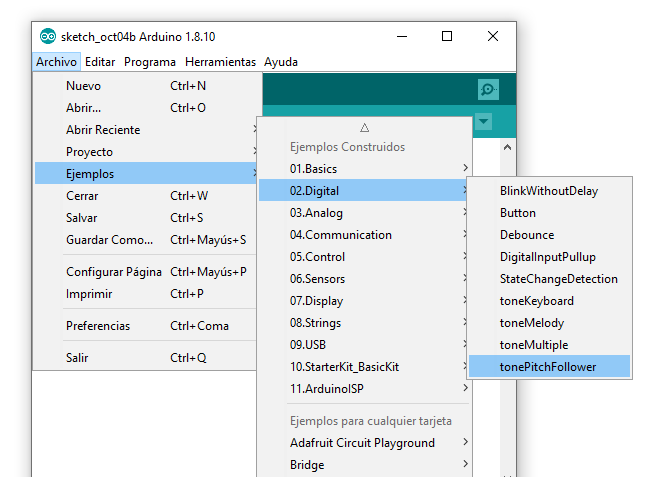659x477 pixels.
Task: Expand the 05.Control examples
Action: pos(364,257)
